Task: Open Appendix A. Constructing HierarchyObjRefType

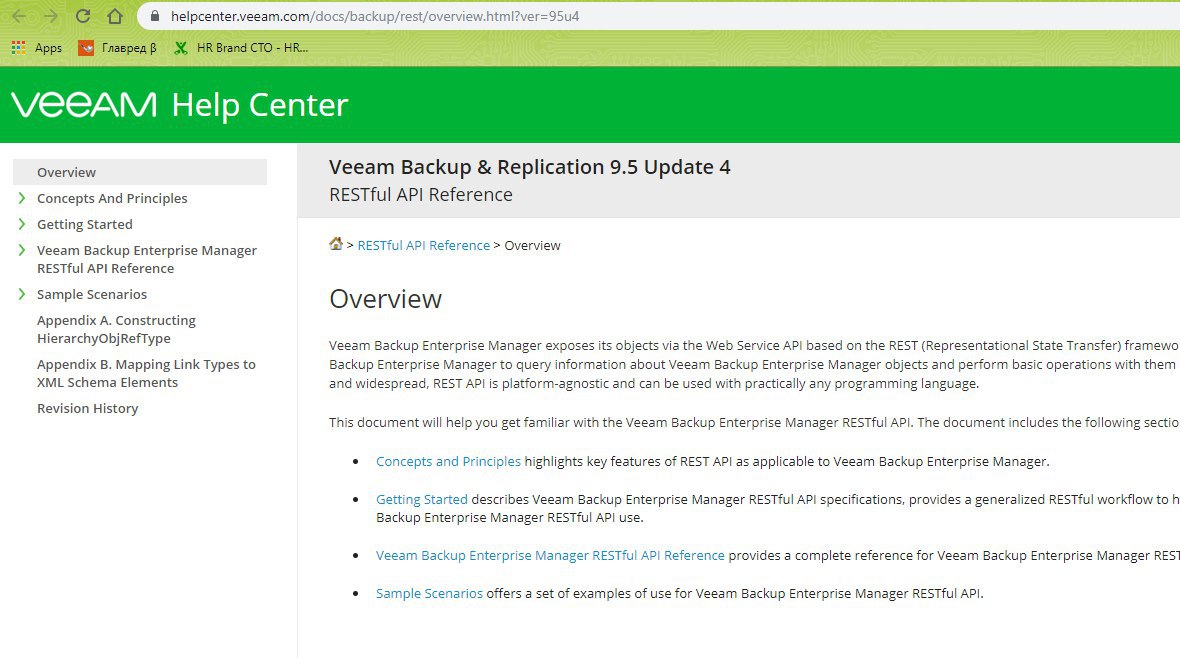Action: (116, 329)
